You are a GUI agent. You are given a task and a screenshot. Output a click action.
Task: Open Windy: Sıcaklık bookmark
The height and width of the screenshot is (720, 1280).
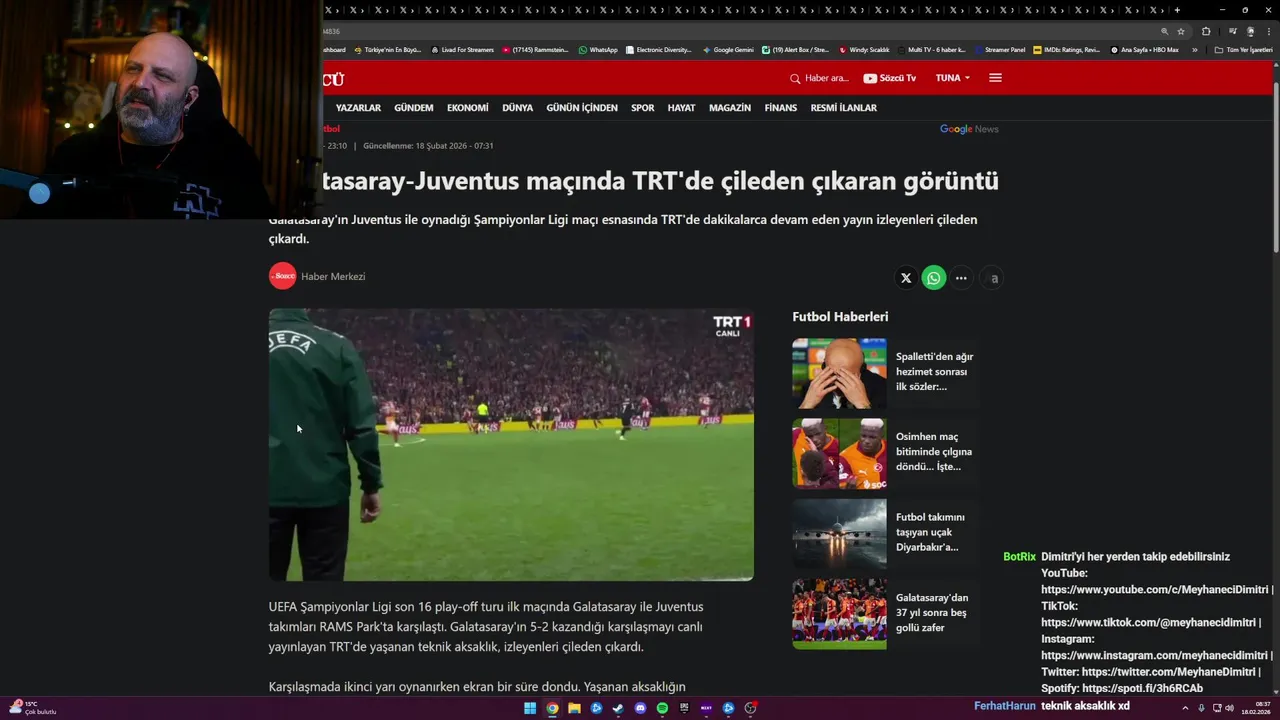click(x=864, y=49)
